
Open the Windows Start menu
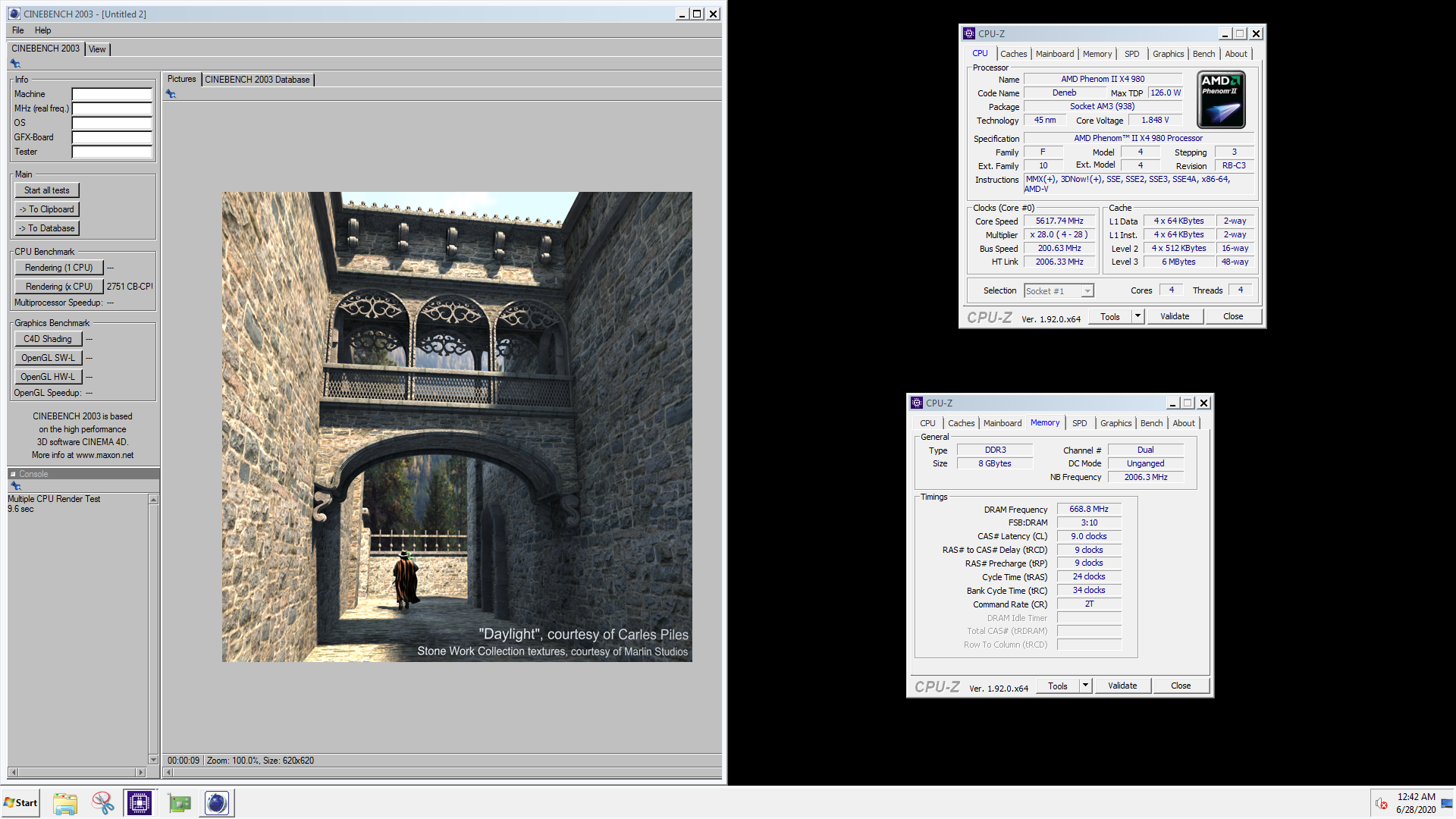coord(20,803)
